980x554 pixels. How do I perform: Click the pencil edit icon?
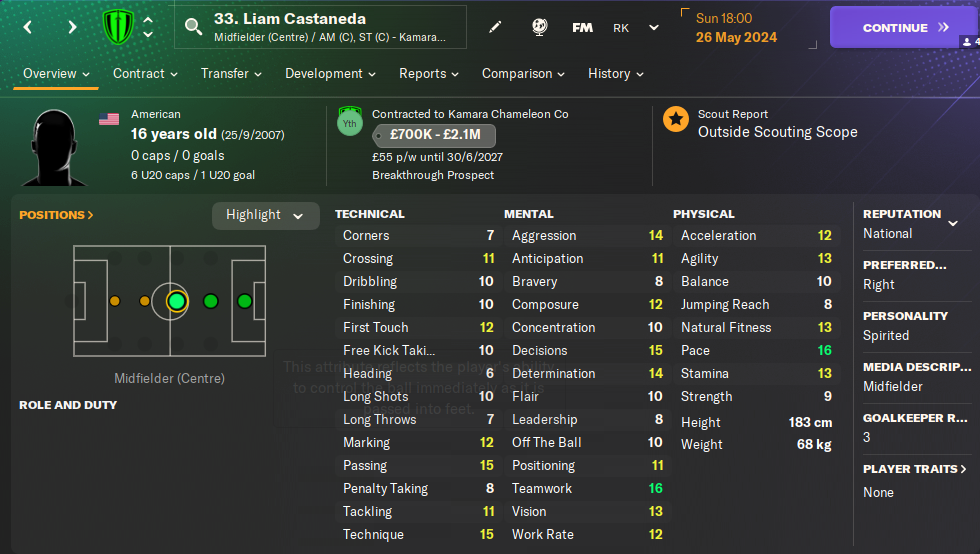tap(495, 27)
